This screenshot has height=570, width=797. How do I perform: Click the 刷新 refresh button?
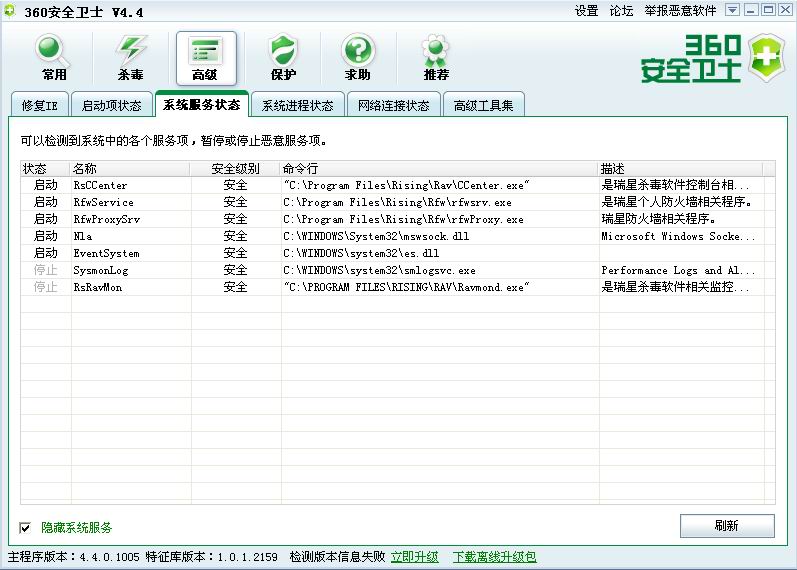click(x=727, y=525)
